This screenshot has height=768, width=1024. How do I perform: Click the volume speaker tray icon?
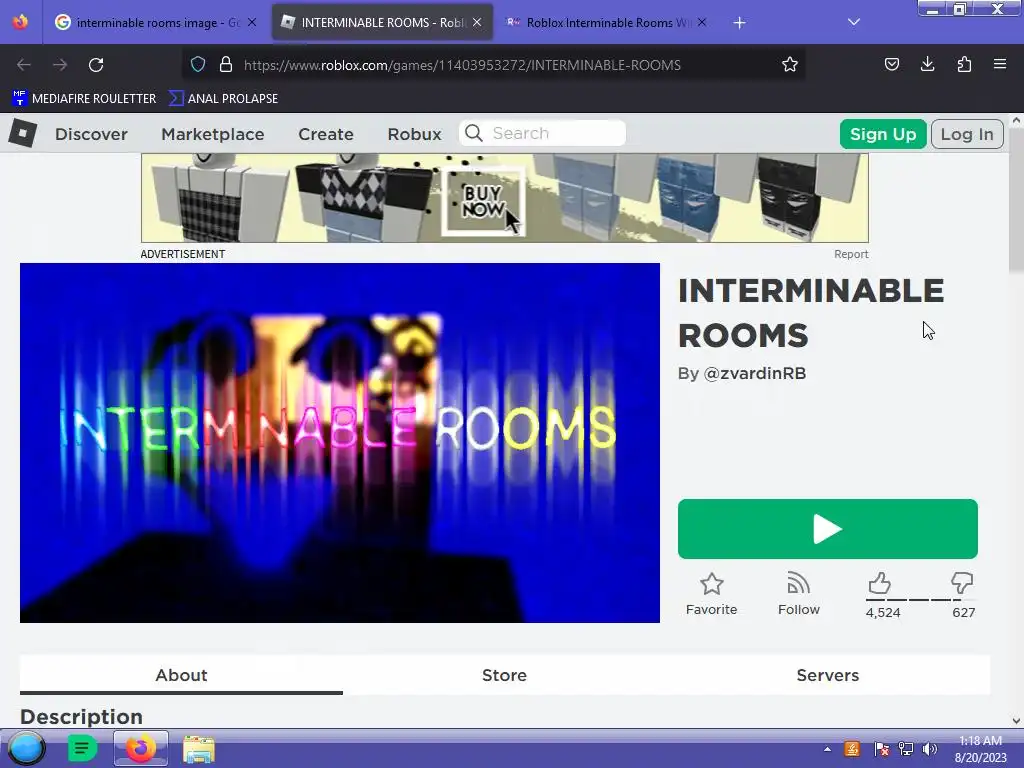(x=929, y=749)
